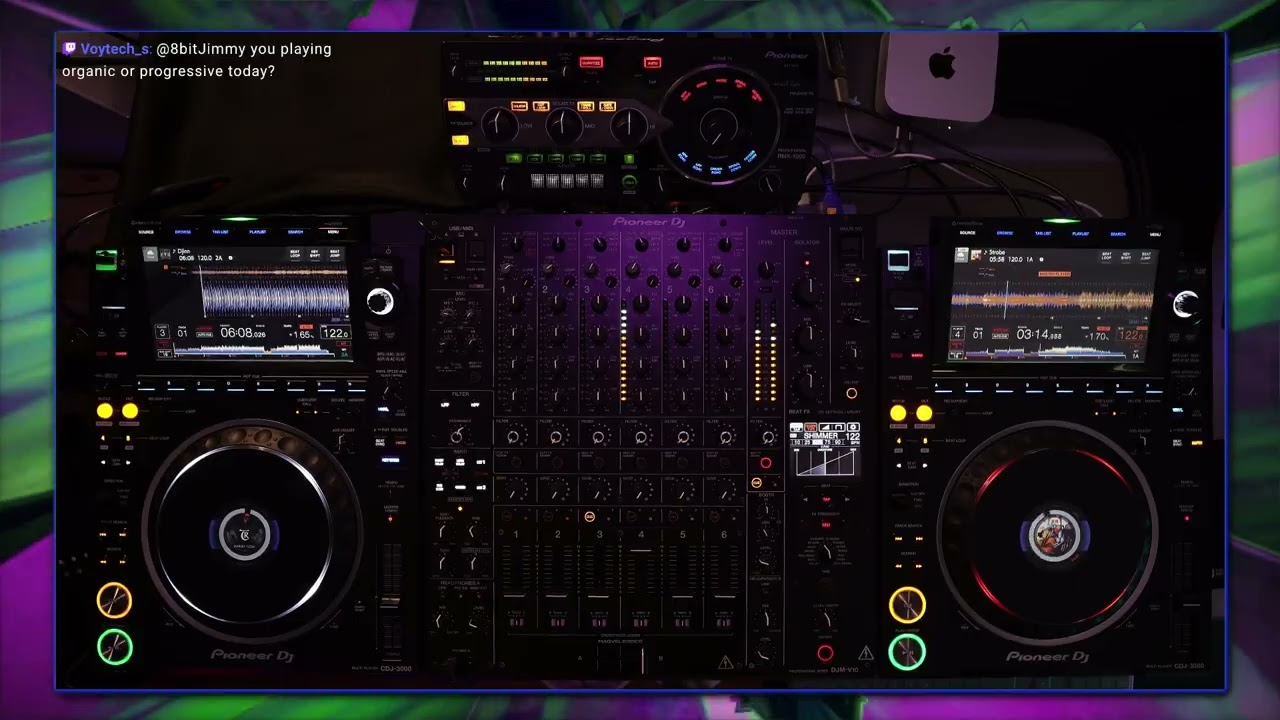Click the green-lit button beside left CDJ screen
The image size is (1280, 720).
coord(106,260)
